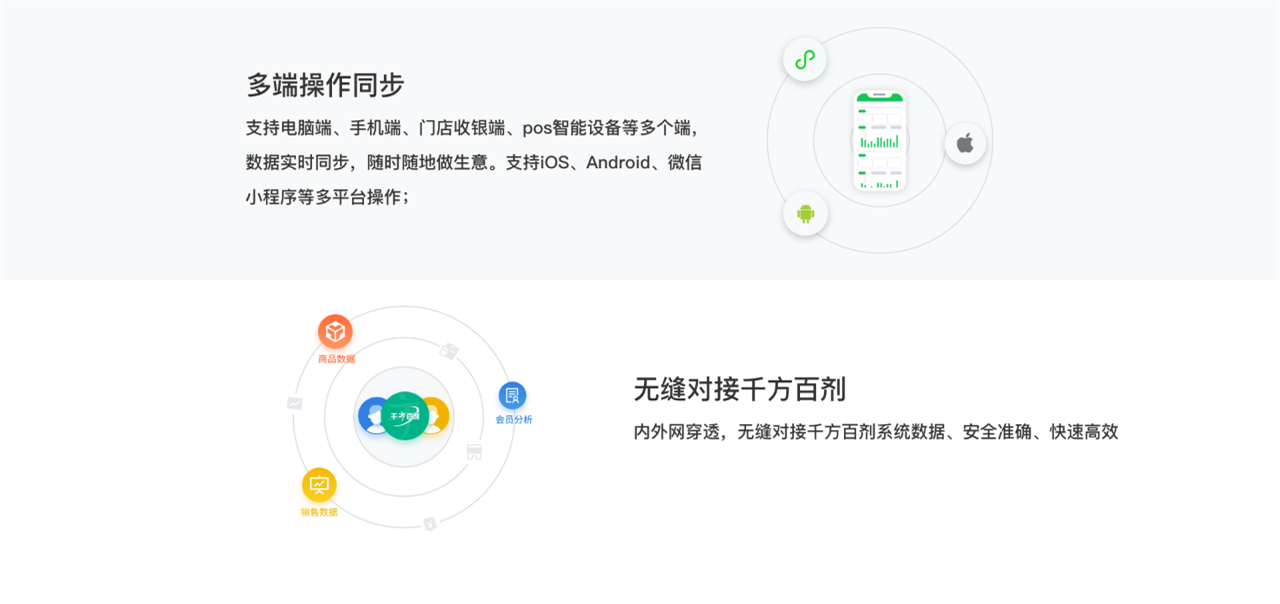Click the blue 会员分析 icon

click(x=512, y=395)
